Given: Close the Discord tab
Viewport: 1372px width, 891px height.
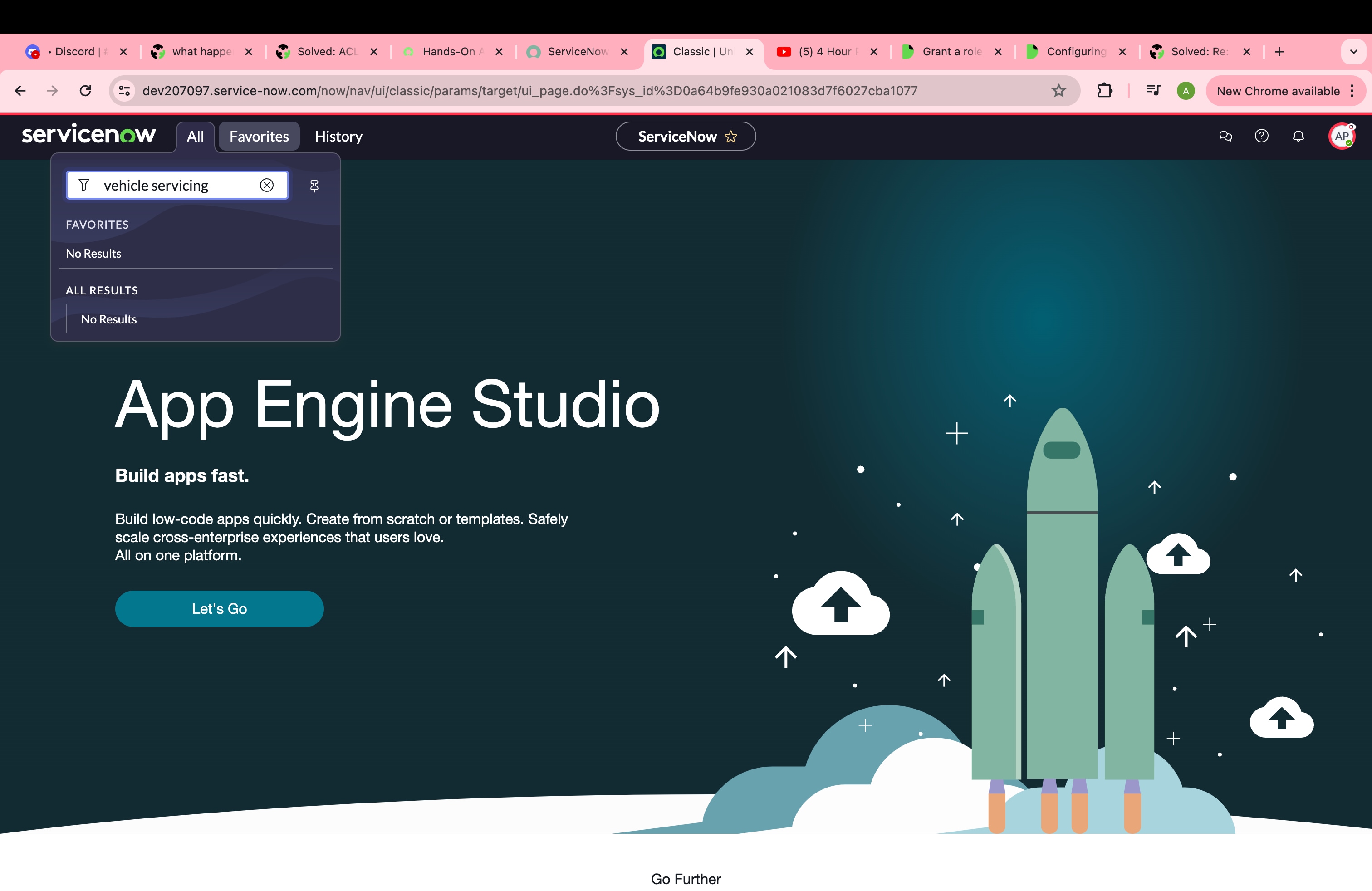Looking at the screenshot, I should point(123,52).
